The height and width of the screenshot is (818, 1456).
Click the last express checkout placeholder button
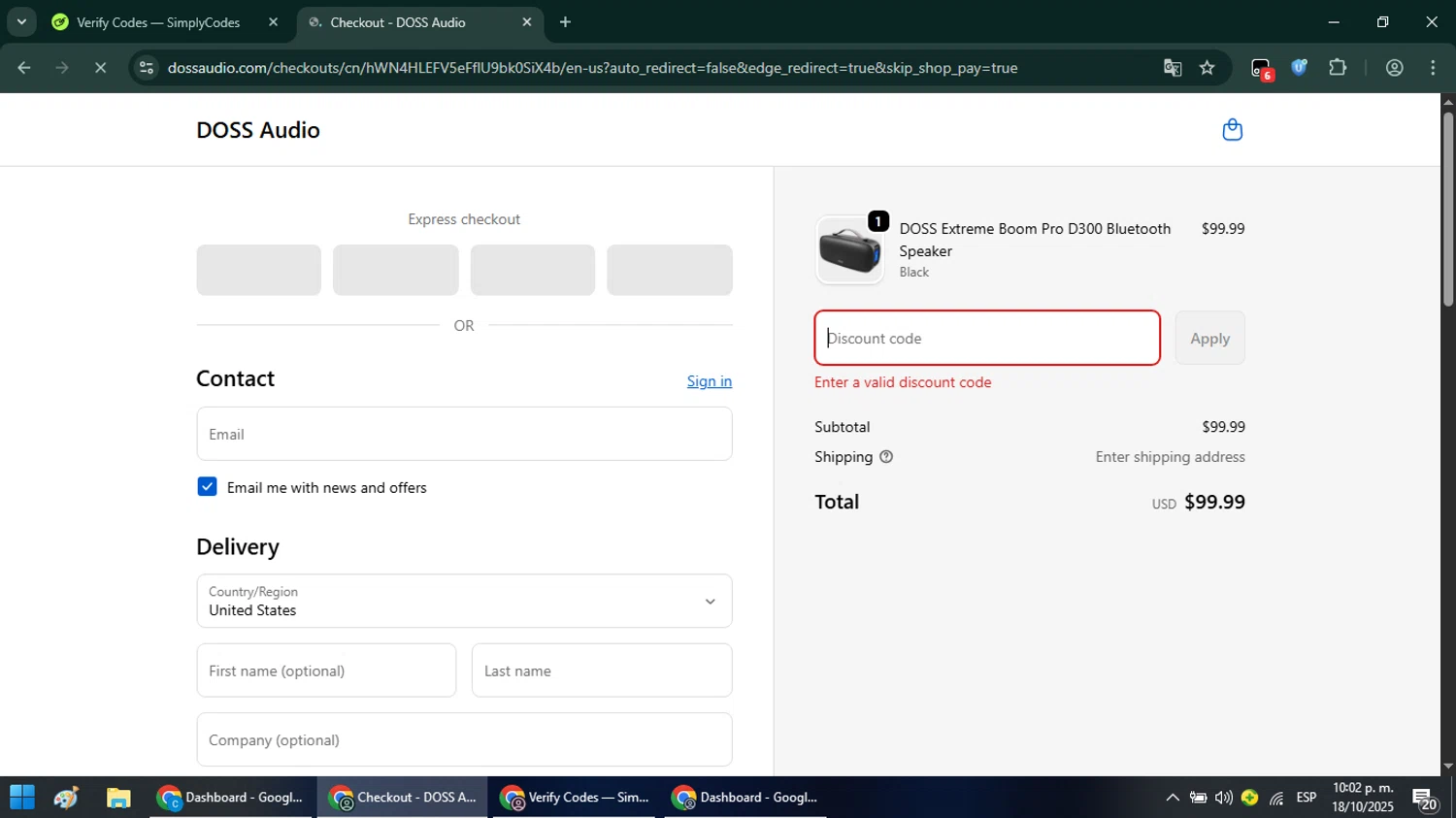click(x=670, y=270)
